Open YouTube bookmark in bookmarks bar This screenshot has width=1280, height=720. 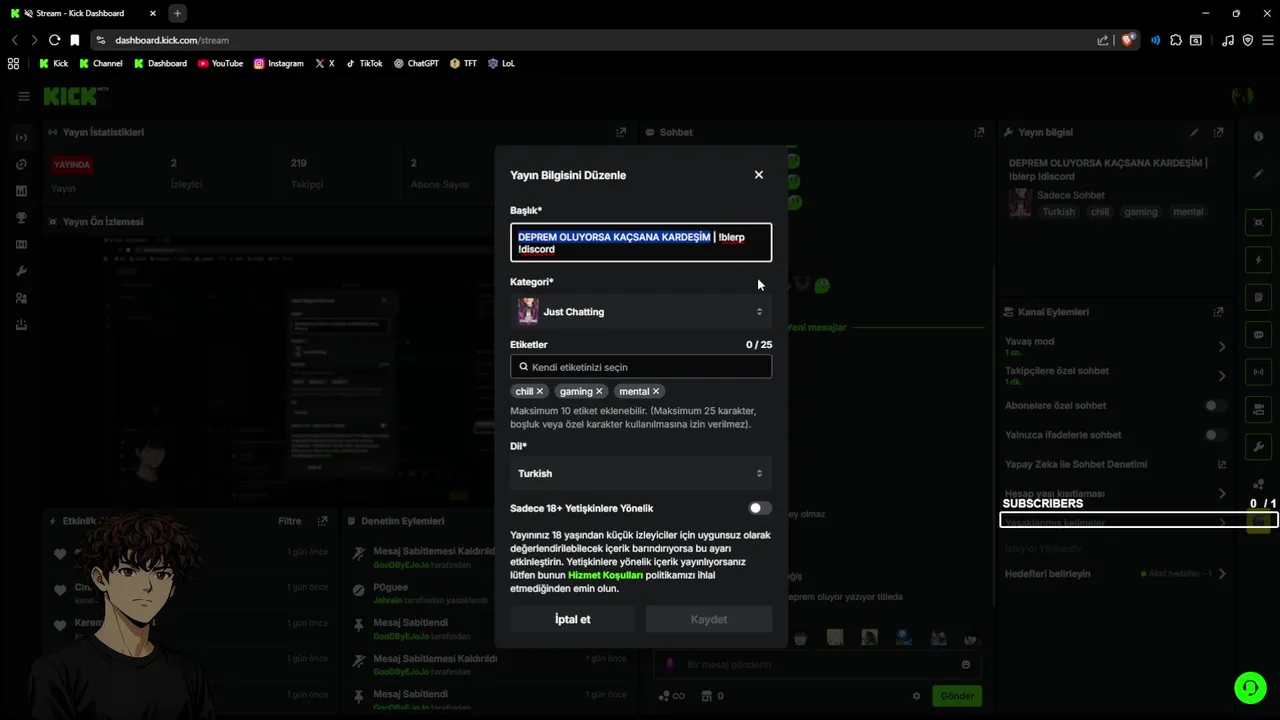(x=220, y=63)
